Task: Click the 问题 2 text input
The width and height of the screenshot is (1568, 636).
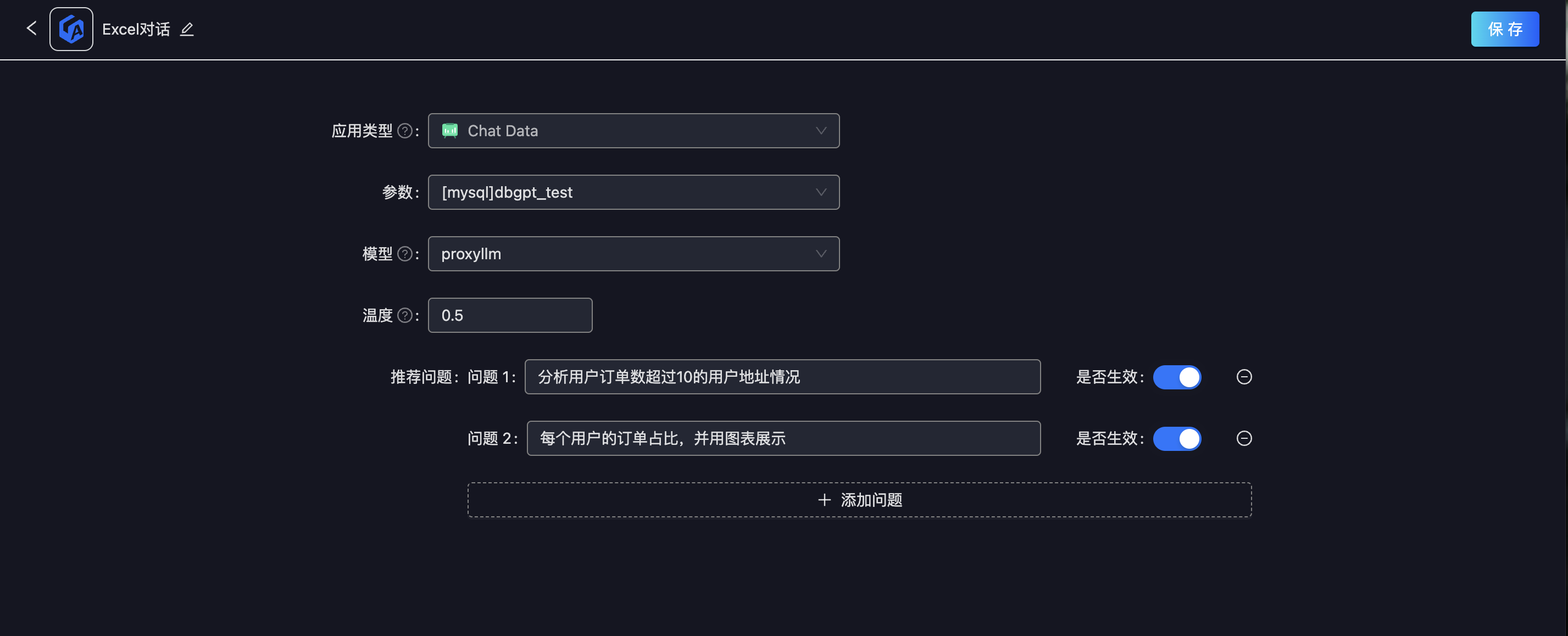Action: (783, 438)
